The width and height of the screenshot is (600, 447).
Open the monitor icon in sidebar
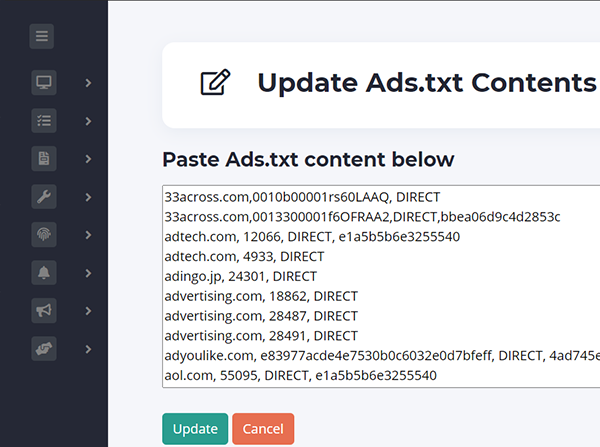(44, 82)
